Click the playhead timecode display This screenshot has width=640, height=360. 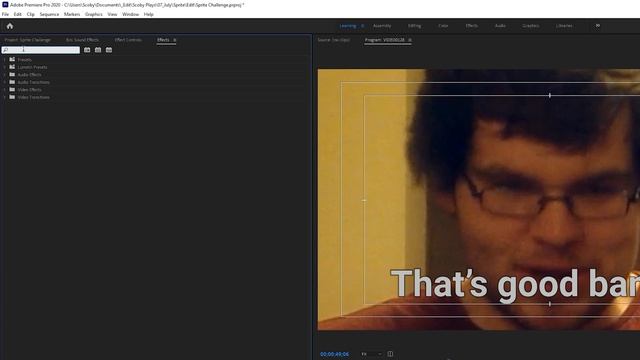coord(334,354)
